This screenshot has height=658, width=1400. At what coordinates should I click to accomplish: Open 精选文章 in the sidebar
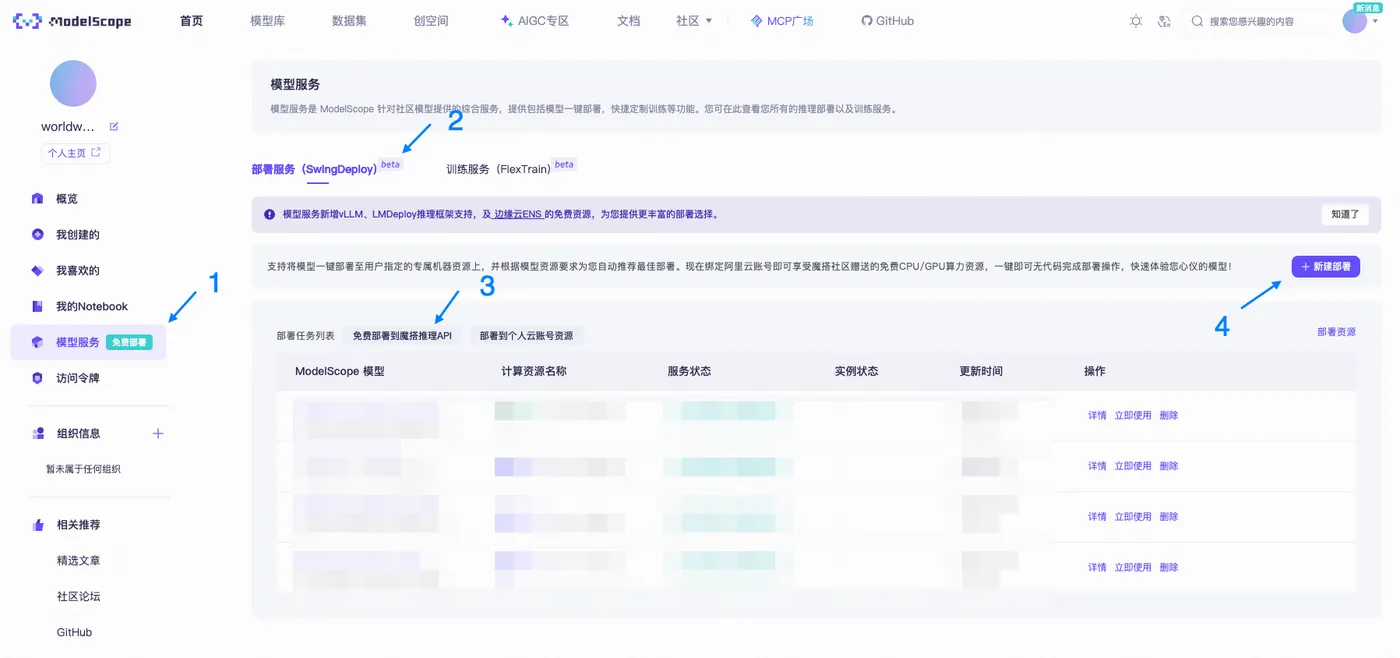78,561
